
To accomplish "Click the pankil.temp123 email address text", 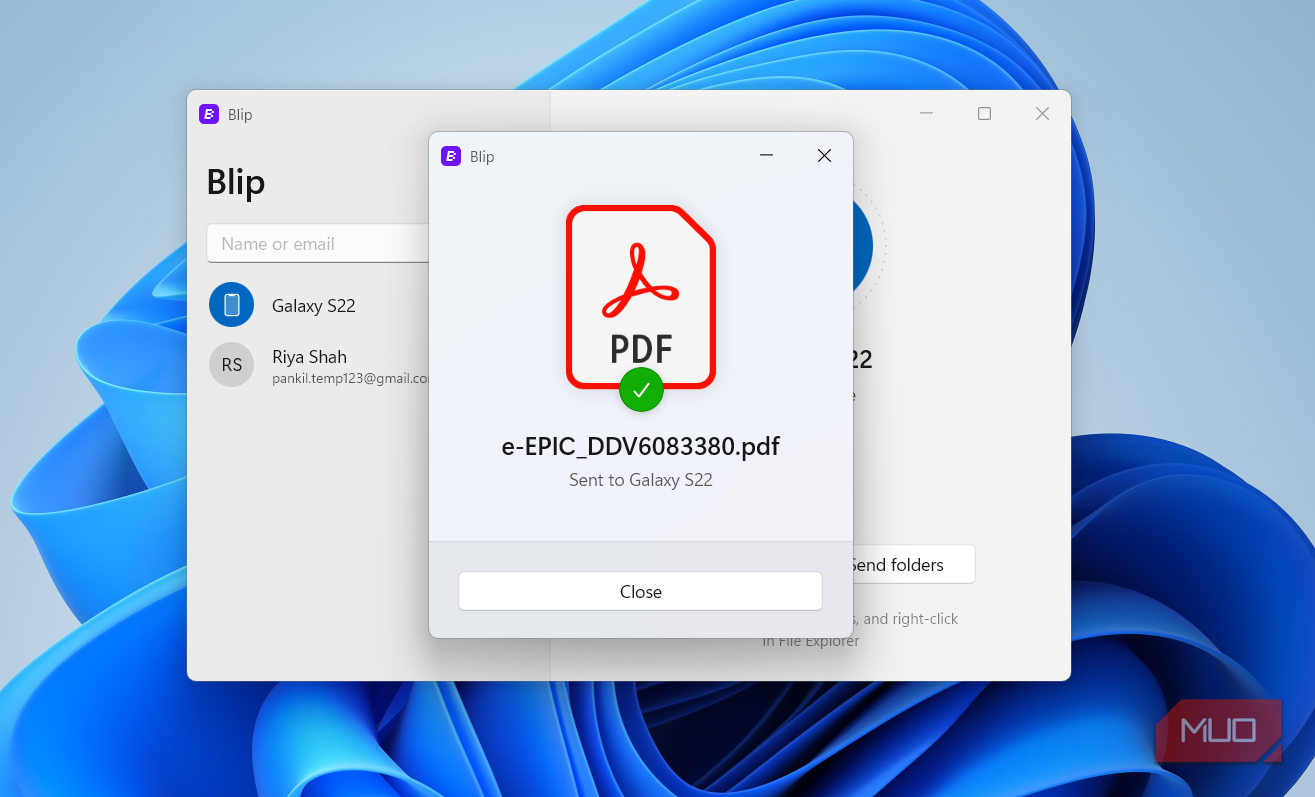I will point(350,379).
